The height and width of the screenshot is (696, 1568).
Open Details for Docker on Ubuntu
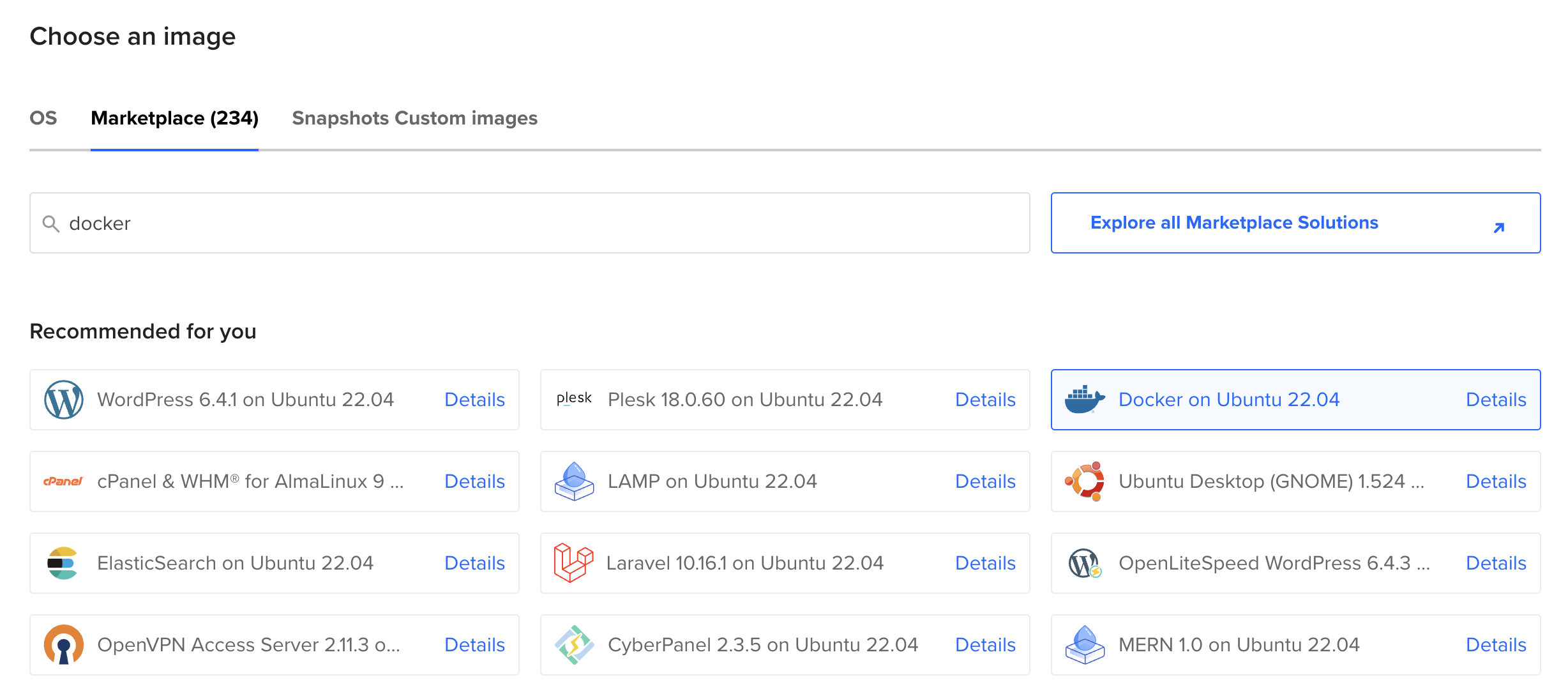(x=1496, y=400)
